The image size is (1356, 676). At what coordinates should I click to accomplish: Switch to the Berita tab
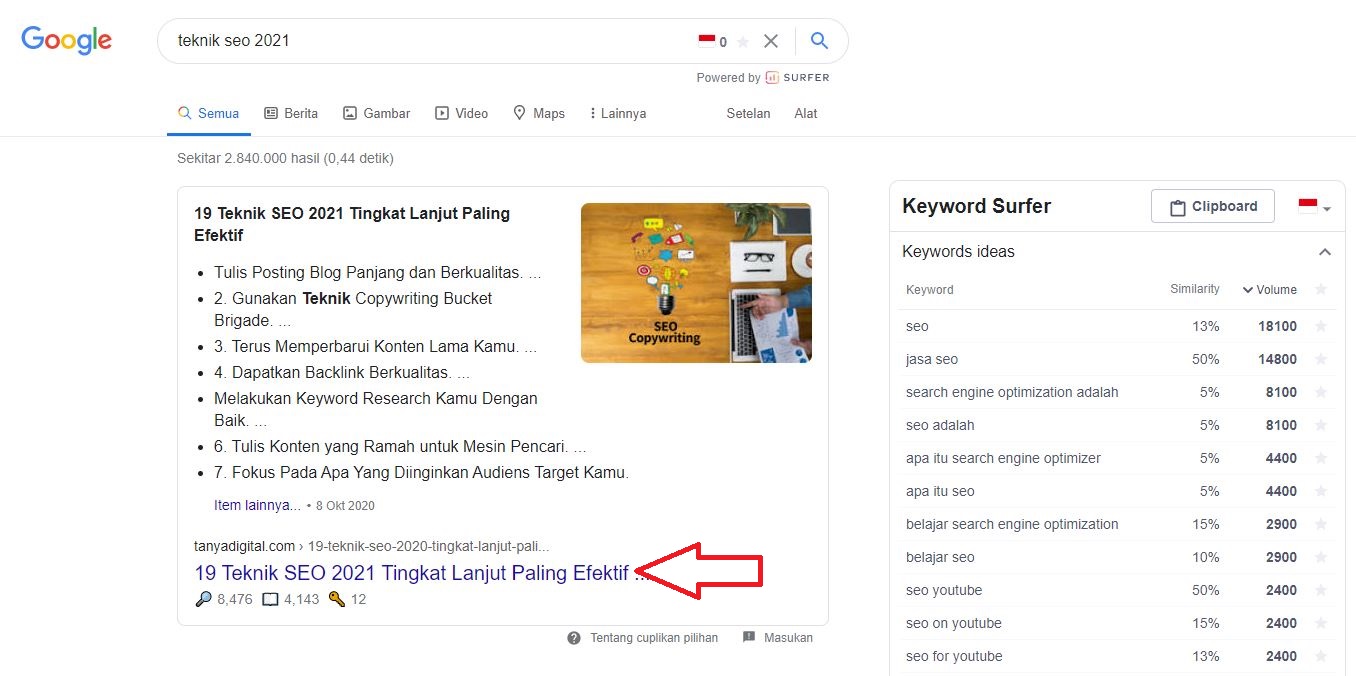click(x=291, y=113)
